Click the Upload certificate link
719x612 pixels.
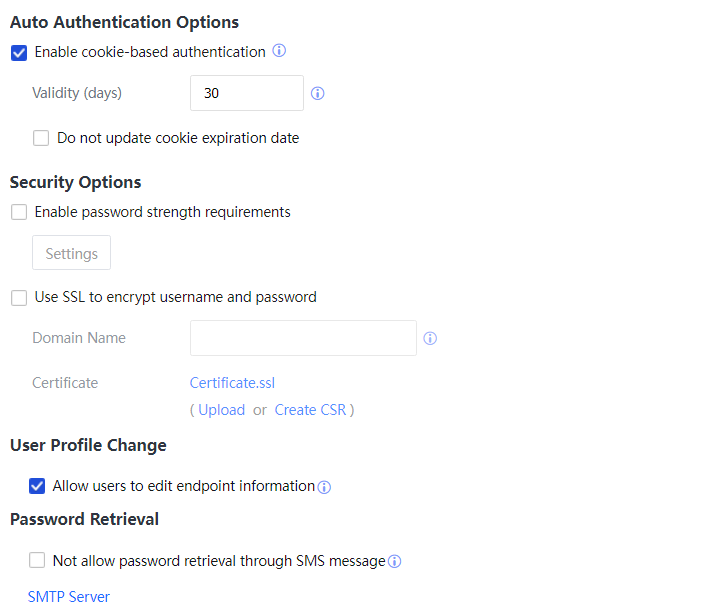coord(221,410)
